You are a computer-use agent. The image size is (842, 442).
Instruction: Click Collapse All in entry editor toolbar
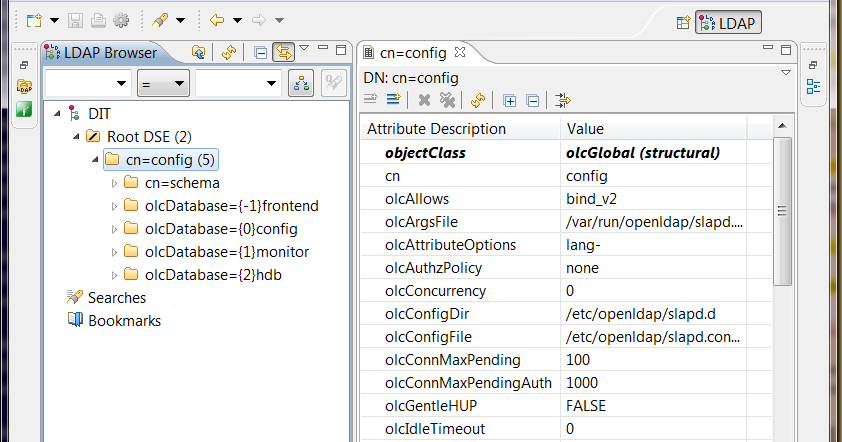532,100
